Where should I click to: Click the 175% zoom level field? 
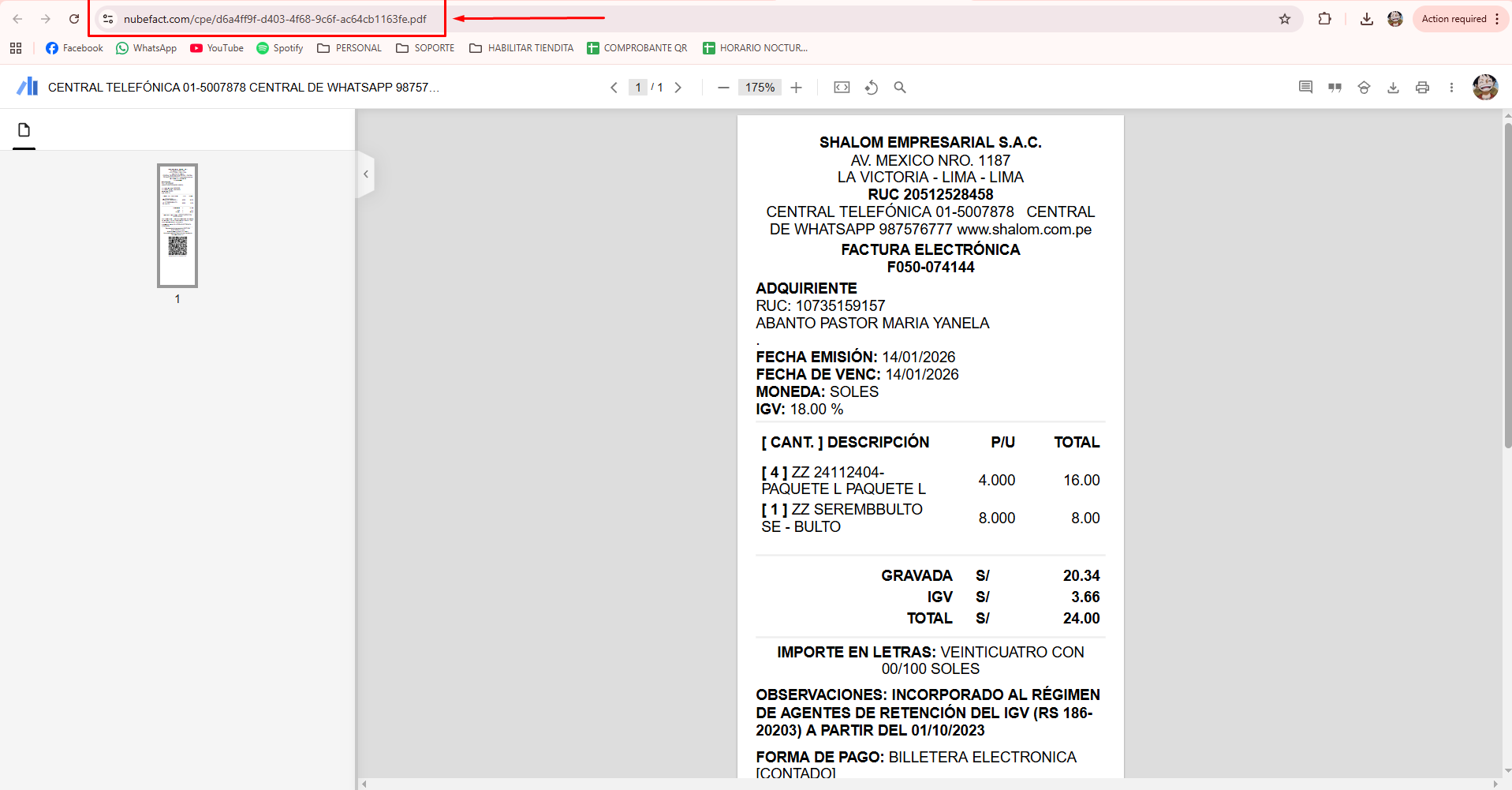pyautogui.click(x=760, y=88)
